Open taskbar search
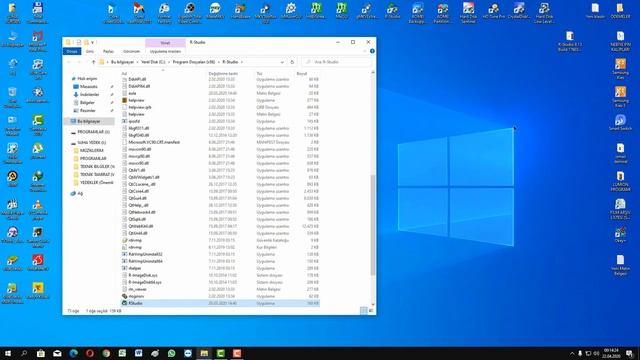640x360 pixels. 24,353
